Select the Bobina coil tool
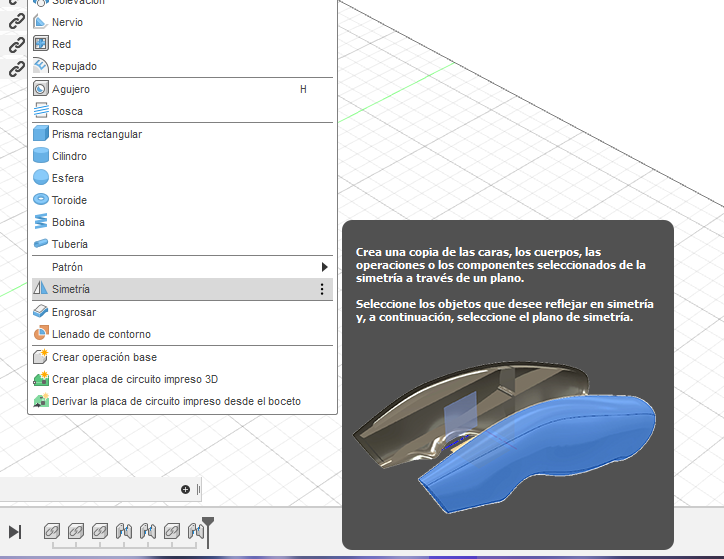Image resolution: width=724 pixels, height=559 pixels. pos(182,222)
